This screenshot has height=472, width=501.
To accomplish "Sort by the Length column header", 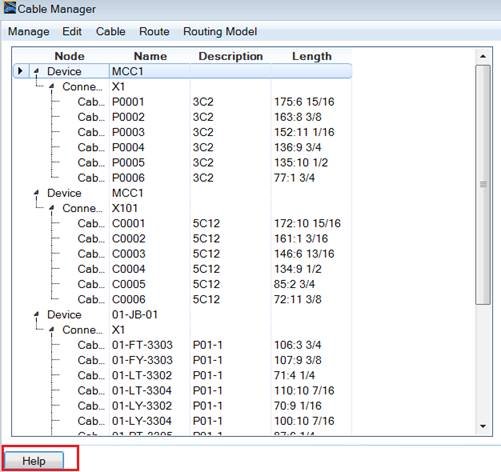I will [312, 56].
